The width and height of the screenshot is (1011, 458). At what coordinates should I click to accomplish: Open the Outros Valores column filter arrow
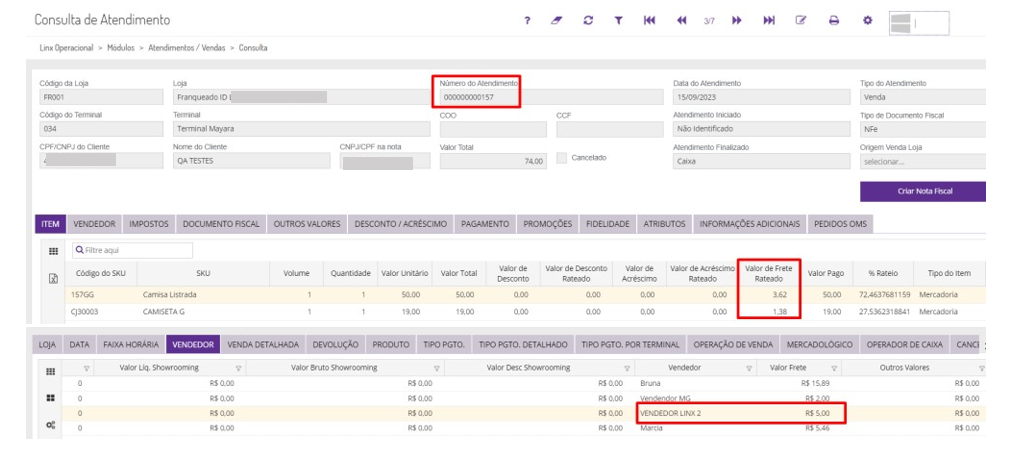(x=981, y=368)
